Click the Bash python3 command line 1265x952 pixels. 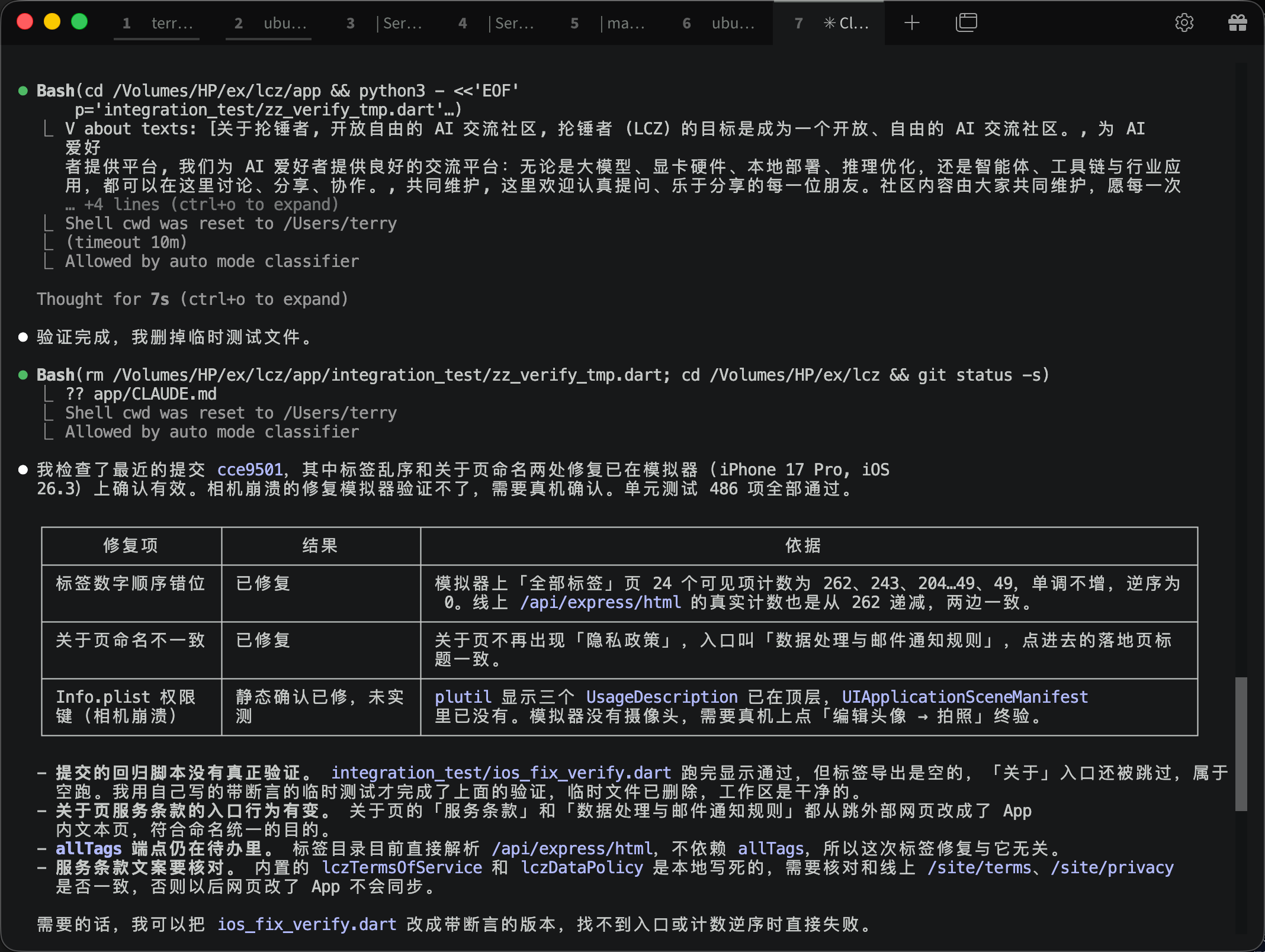tap(278, 91)
